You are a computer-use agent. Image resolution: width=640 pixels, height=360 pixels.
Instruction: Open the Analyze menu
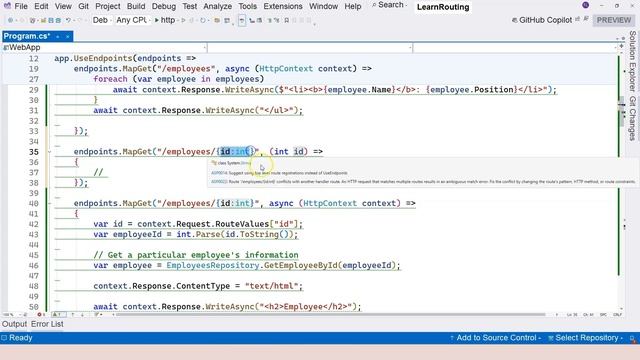[218, 6]
